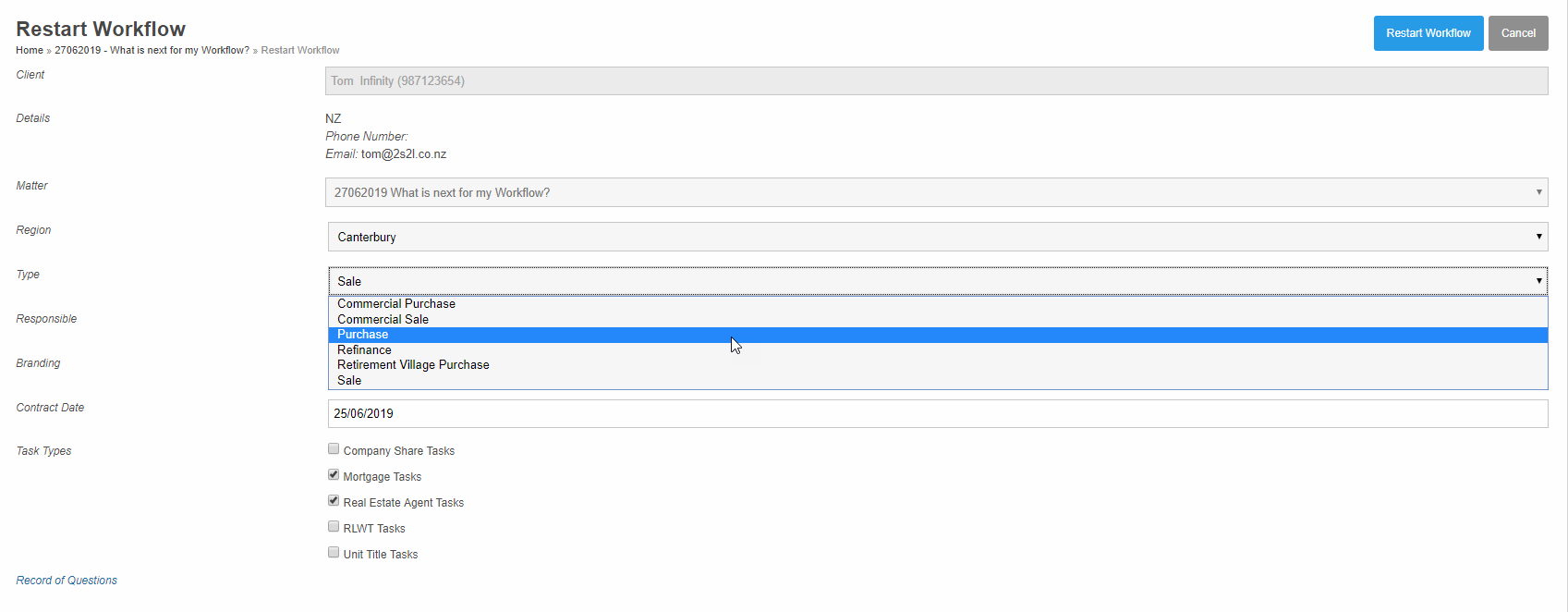The width and height of the screenshot is (1568, 612).
Task: Collapse the Type dropdown showing Sale
Action: (x=937, y=281)
